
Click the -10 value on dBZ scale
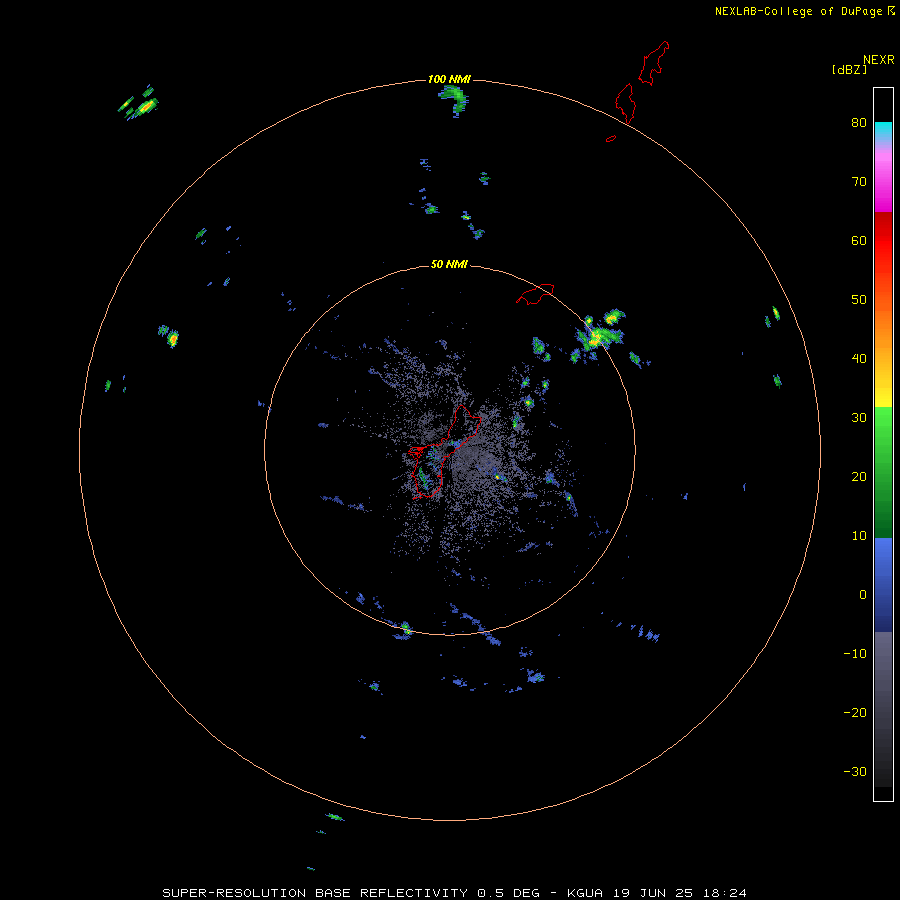(855, 654)
